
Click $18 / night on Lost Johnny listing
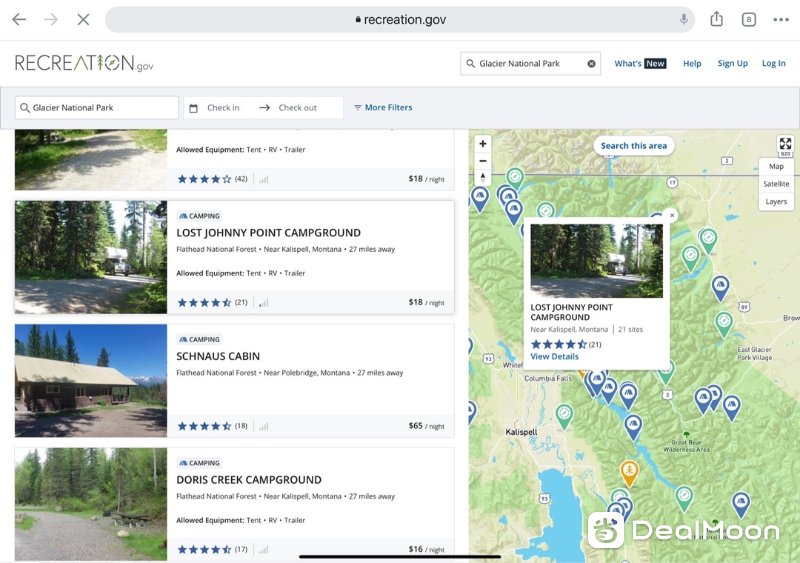point(427,302)
